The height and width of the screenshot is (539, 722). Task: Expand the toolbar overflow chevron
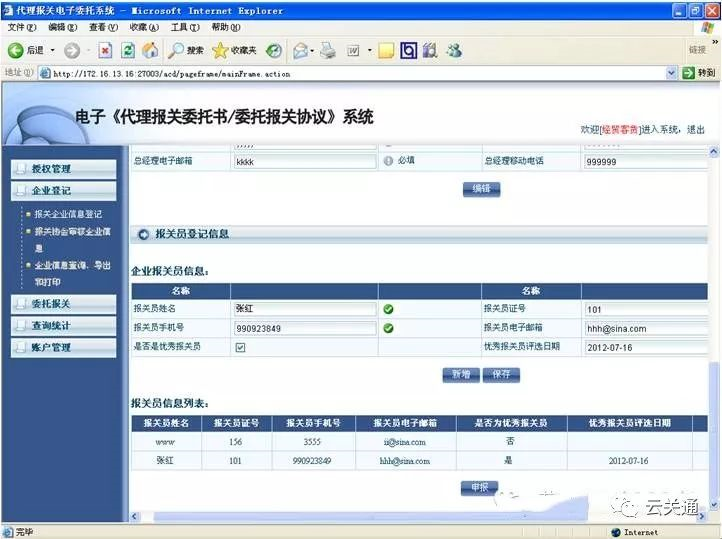coord(715,42)
